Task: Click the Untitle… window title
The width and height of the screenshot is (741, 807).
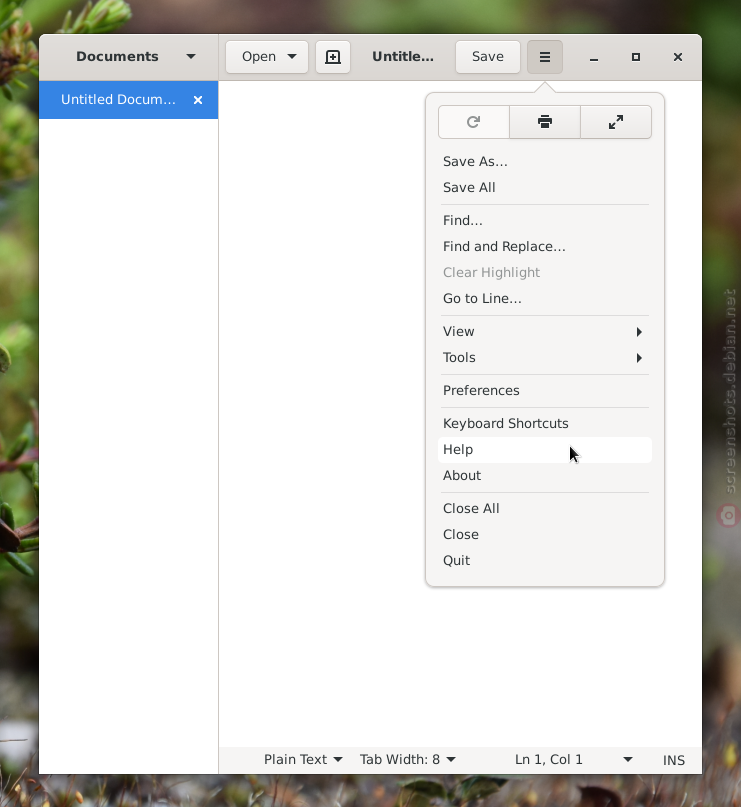Action: tap(403, 57)
